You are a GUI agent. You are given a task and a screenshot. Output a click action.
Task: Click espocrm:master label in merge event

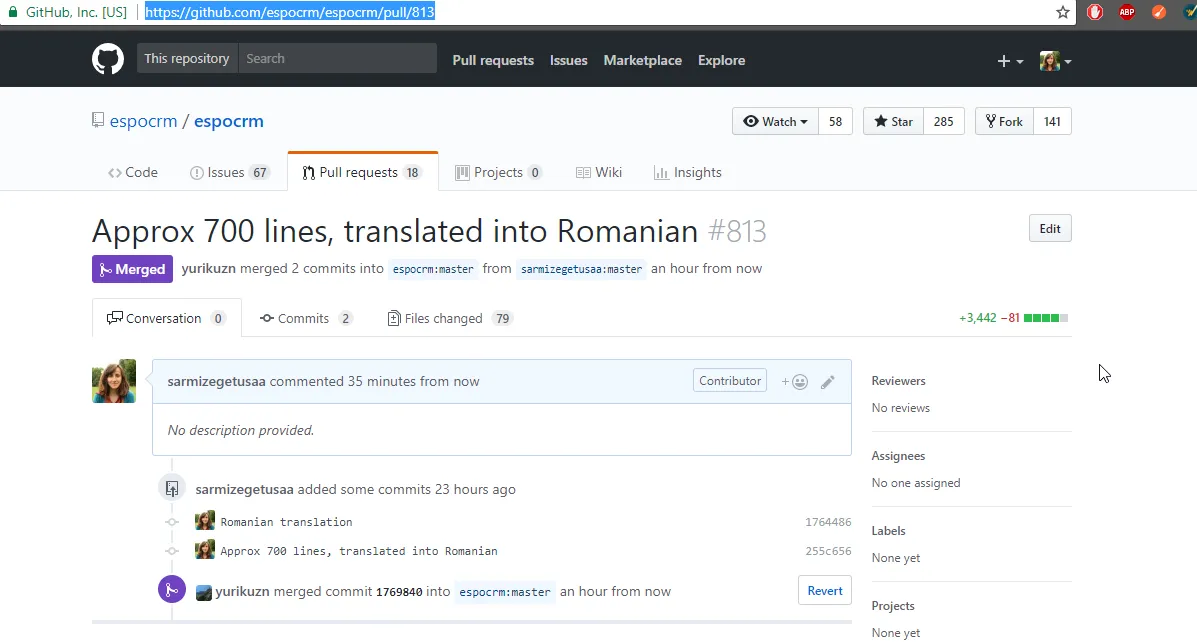[505, 592]
